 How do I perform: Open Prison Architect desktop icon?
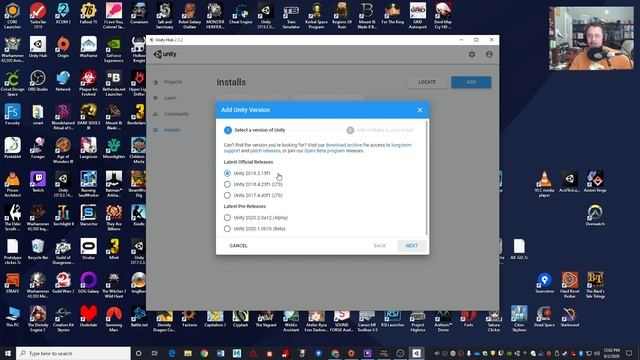(x=12, y=184)
